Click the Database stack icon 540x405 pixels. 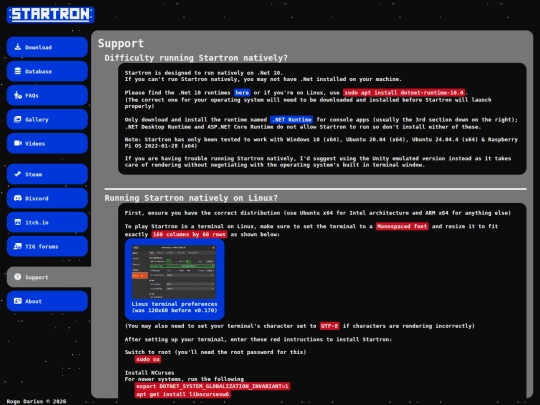[18, 71]
